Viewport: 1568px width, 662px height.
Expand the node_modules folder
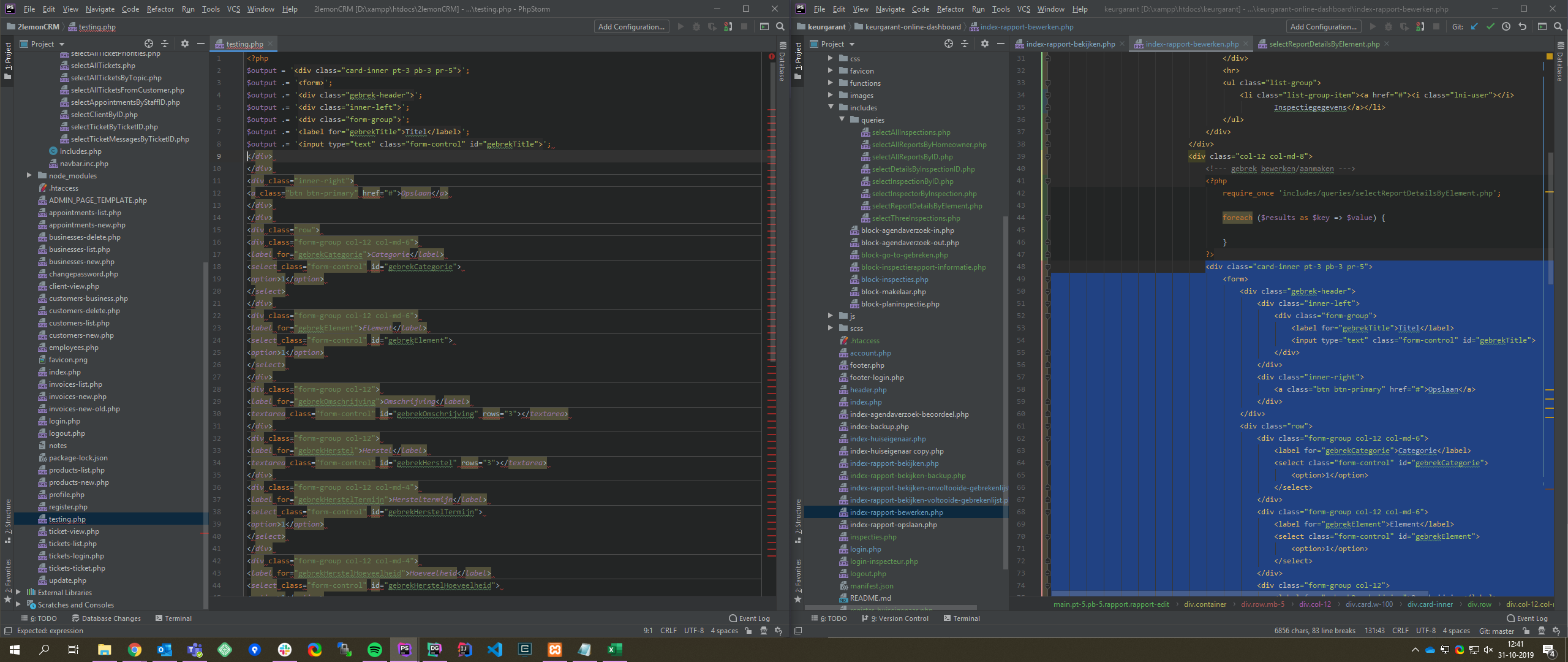coord(29,175)
